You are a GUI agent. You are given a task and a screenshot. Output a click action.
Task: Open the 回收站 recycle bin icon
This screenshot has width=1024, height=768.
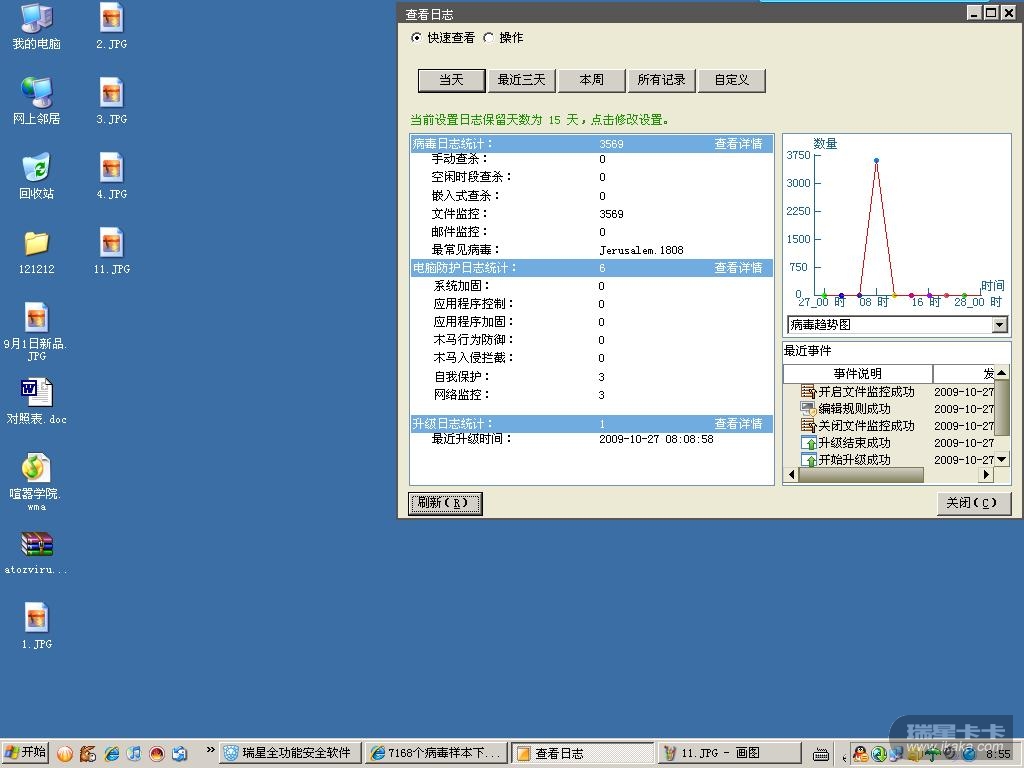[x=36, y=168]
